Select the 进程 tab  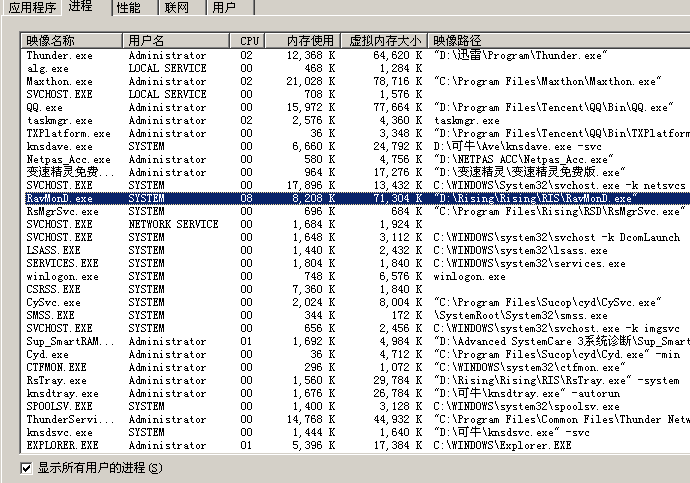click(81, 6)
